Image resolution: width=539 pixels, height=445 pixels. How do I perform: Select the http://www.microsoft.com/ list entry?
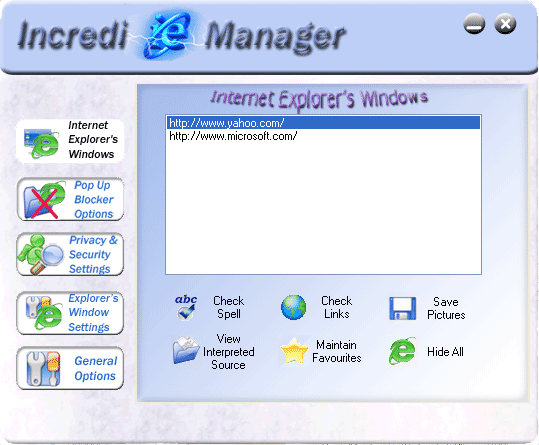[x=323, y=136]
